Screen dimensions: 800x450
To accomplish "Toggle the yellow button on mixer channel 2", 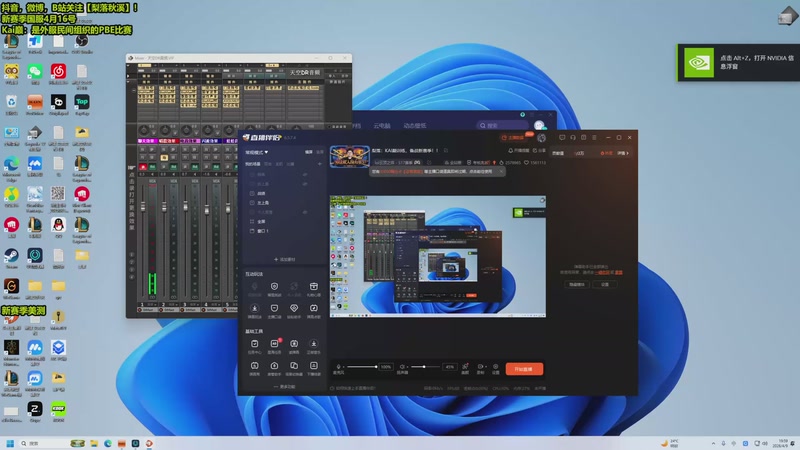I will 164,158.
